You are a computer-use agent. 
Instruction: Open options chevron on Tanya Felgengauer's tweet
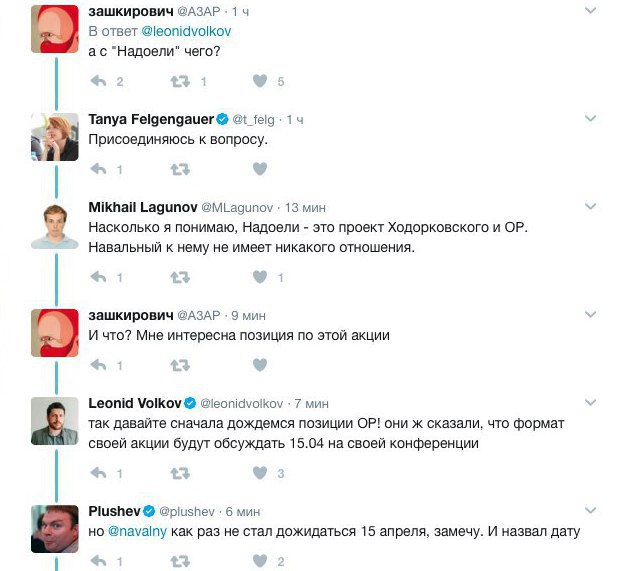coord(591,118)
